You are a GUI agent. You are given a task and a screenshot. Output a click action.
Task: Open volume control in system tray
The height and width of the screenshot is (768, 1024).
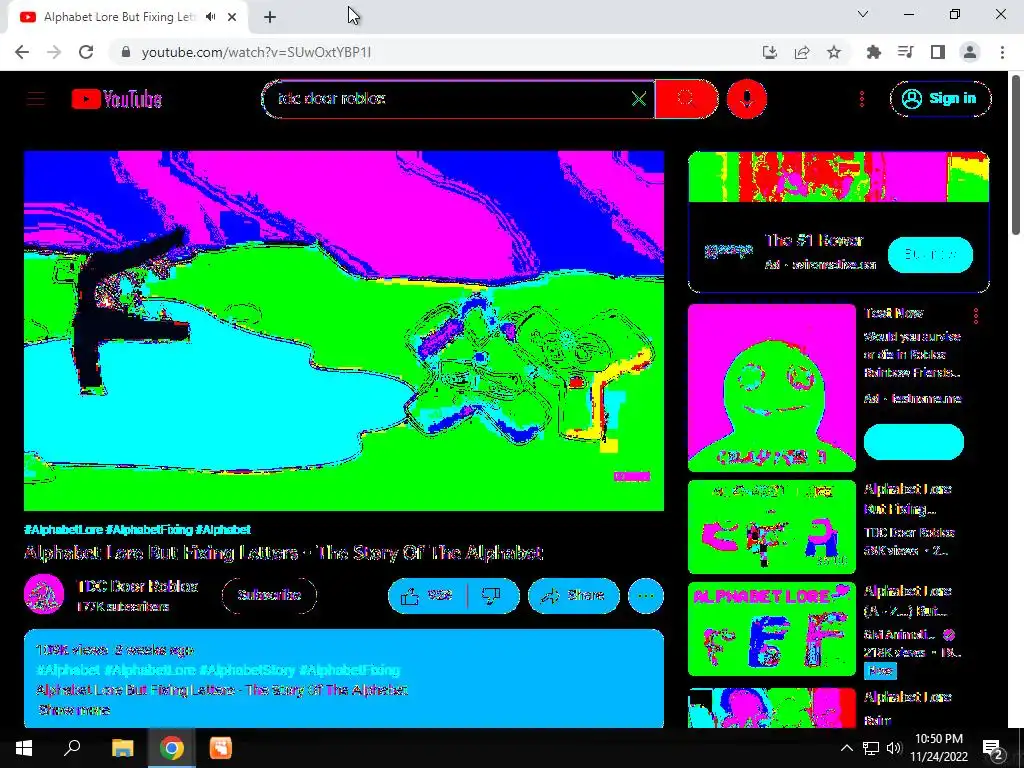click(x=894, y=748)
